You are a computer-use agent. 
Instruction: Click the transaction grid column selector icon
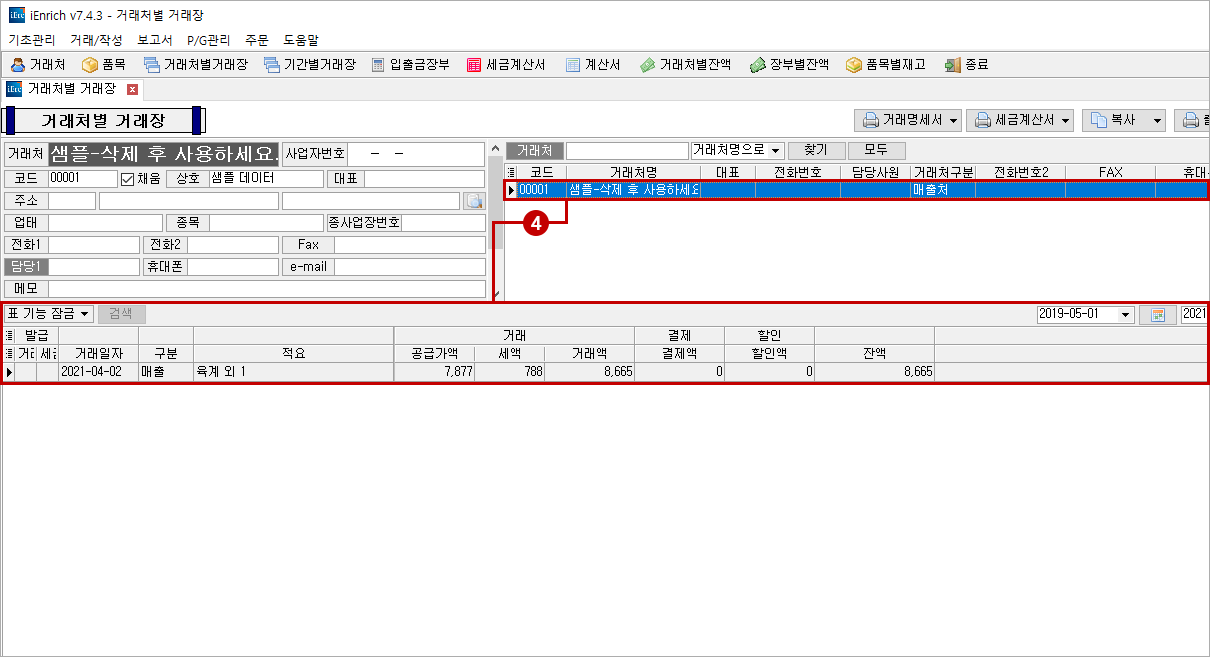click(x=9, y=336)
